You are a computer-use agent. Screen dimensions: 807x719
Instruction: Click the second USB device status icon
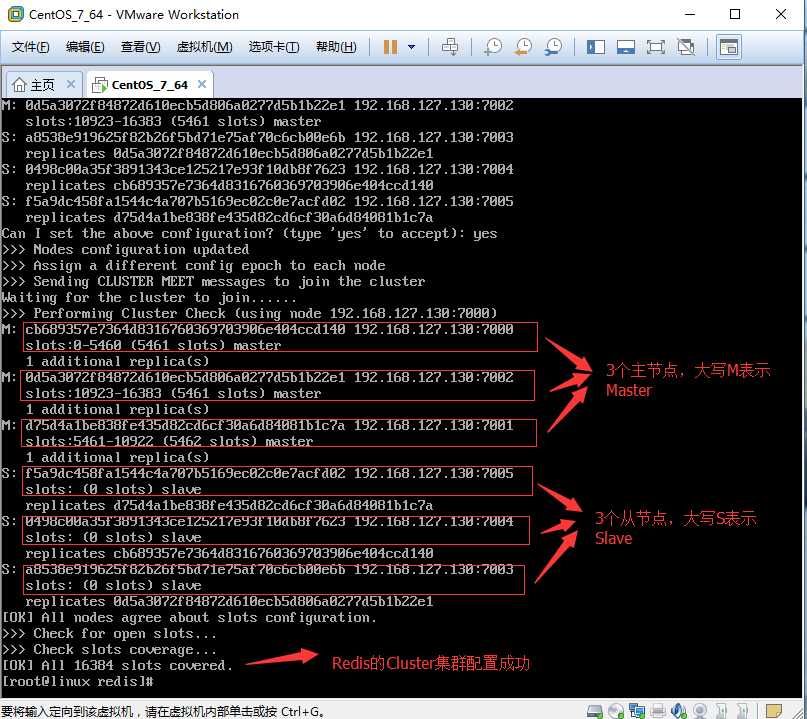[x=742, y=711]
